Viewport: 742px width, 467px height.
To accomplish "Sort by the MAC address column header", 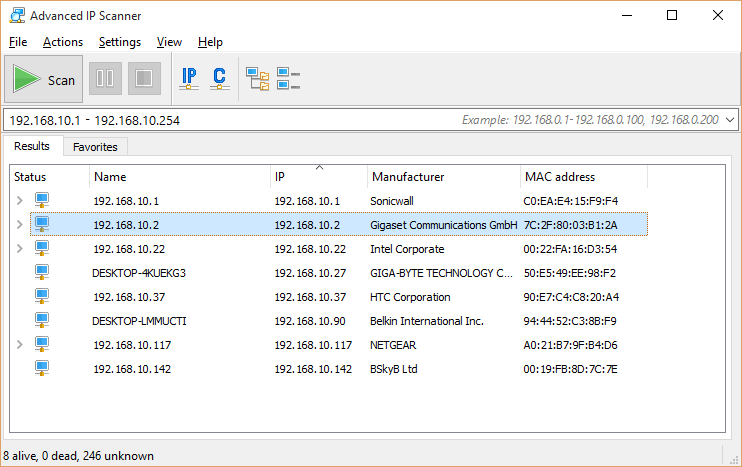I will (584, 177).
